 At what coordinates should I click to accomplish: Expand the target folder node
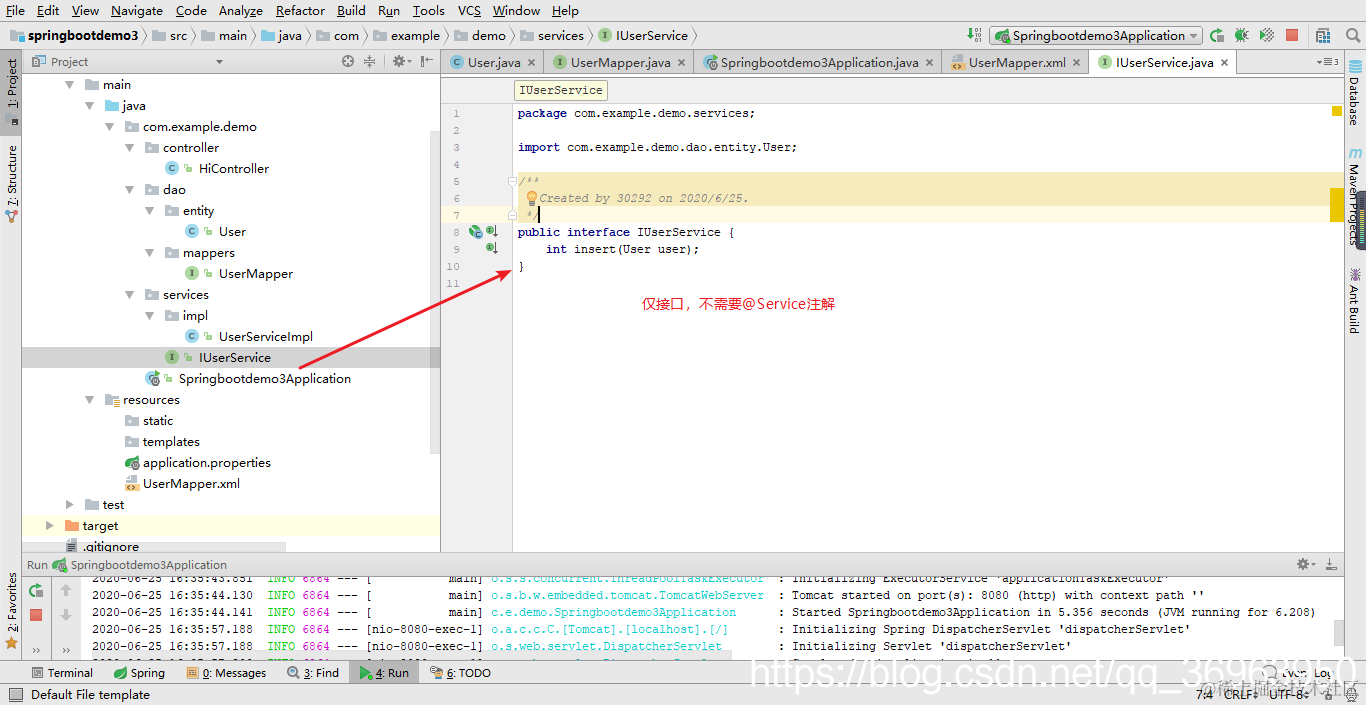pyautogui.click(x=50, y=526)
